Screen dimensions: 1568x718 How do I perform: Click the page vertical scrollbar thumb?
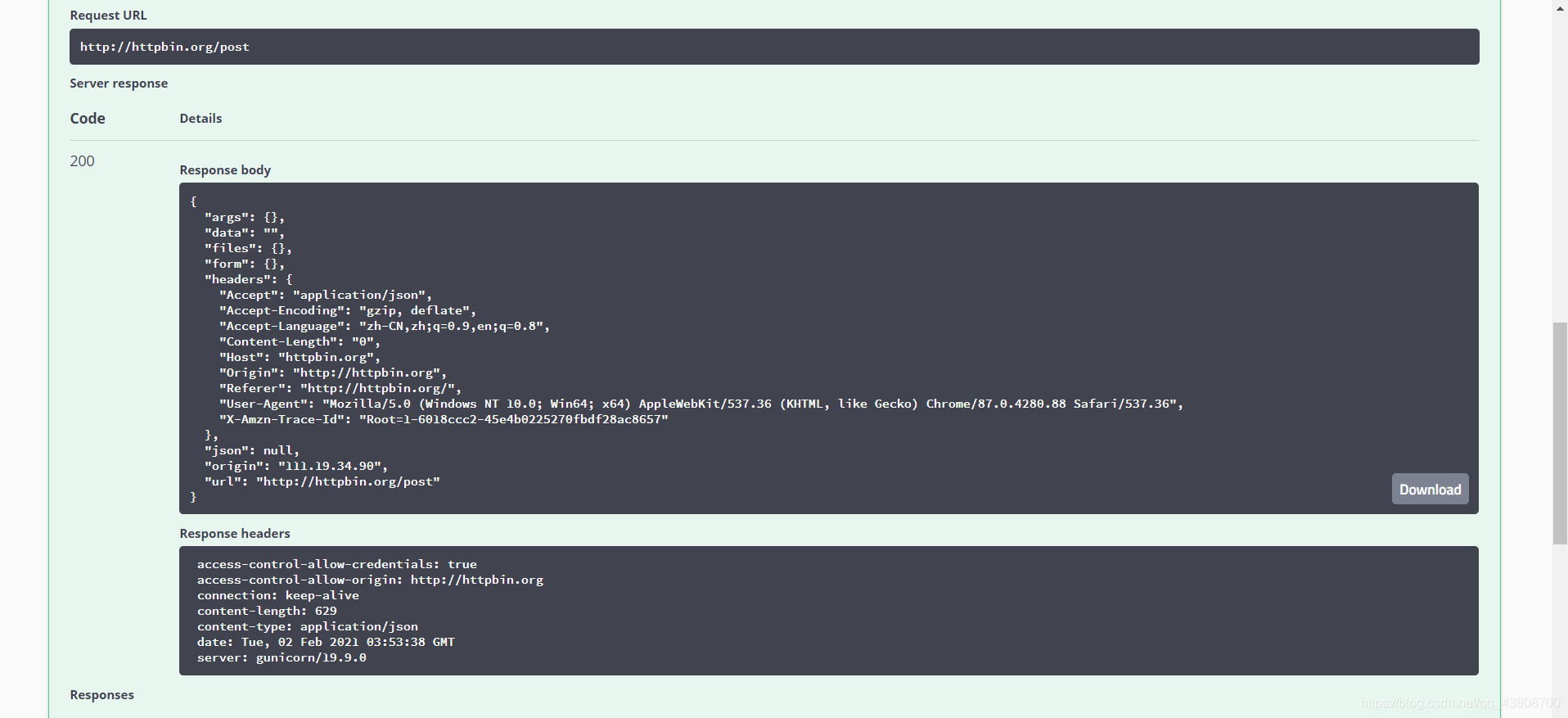[x=1560, y=434]
